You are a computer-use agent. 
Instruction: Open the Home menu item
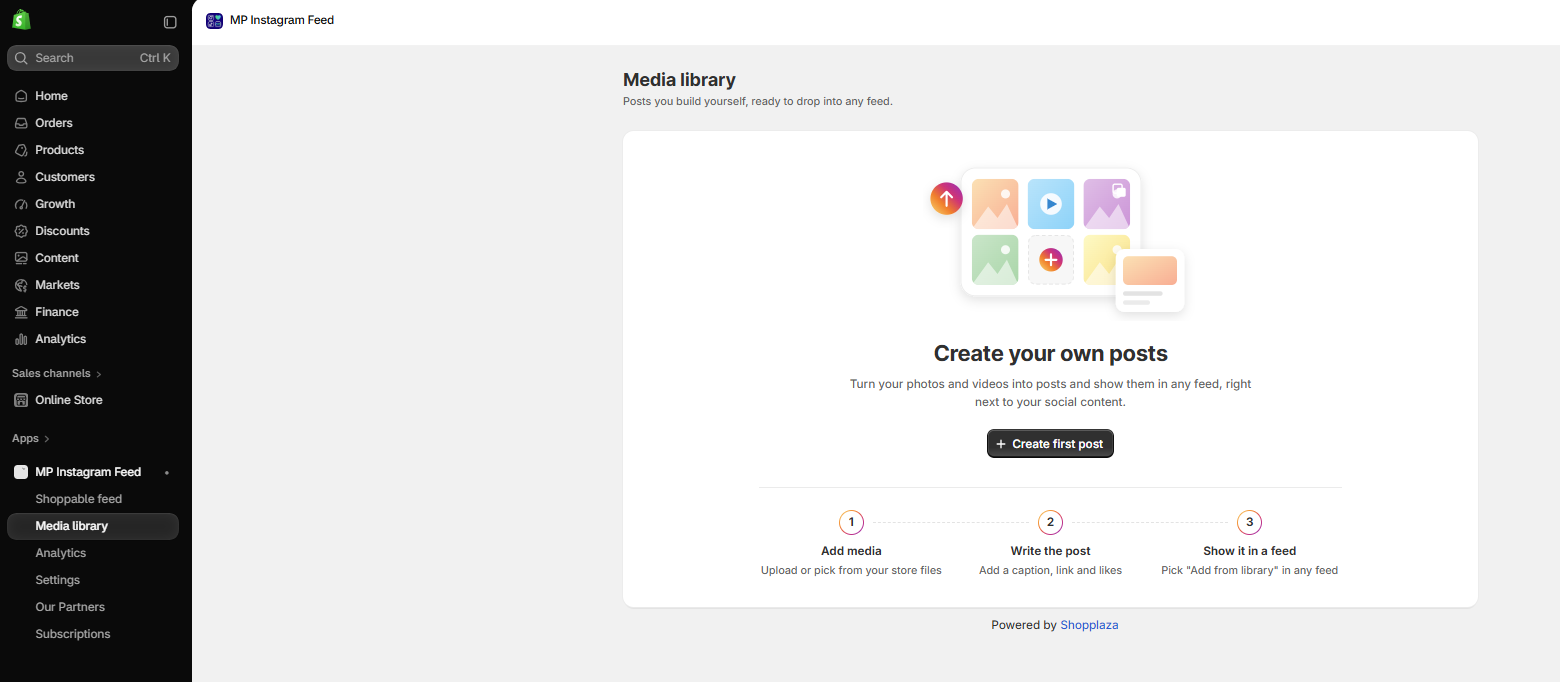point(93,96)
